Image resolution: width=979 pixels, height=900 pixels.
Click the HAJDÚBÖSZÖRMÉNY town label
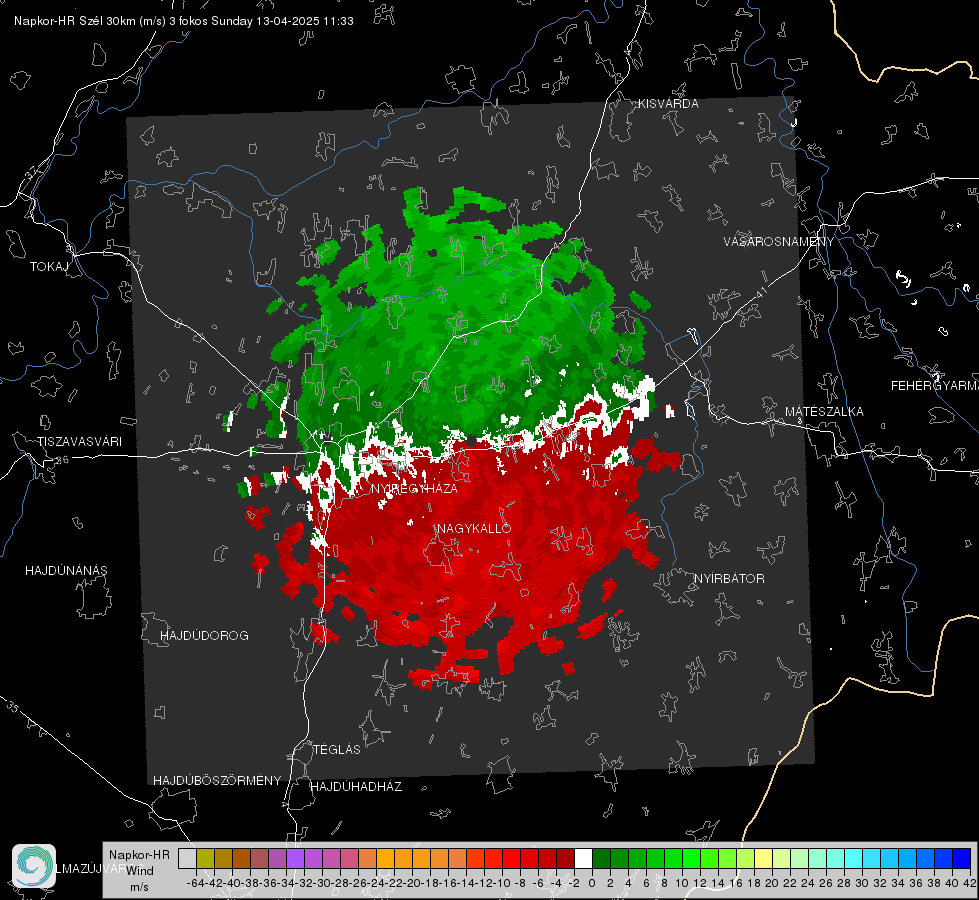point(217,781)
